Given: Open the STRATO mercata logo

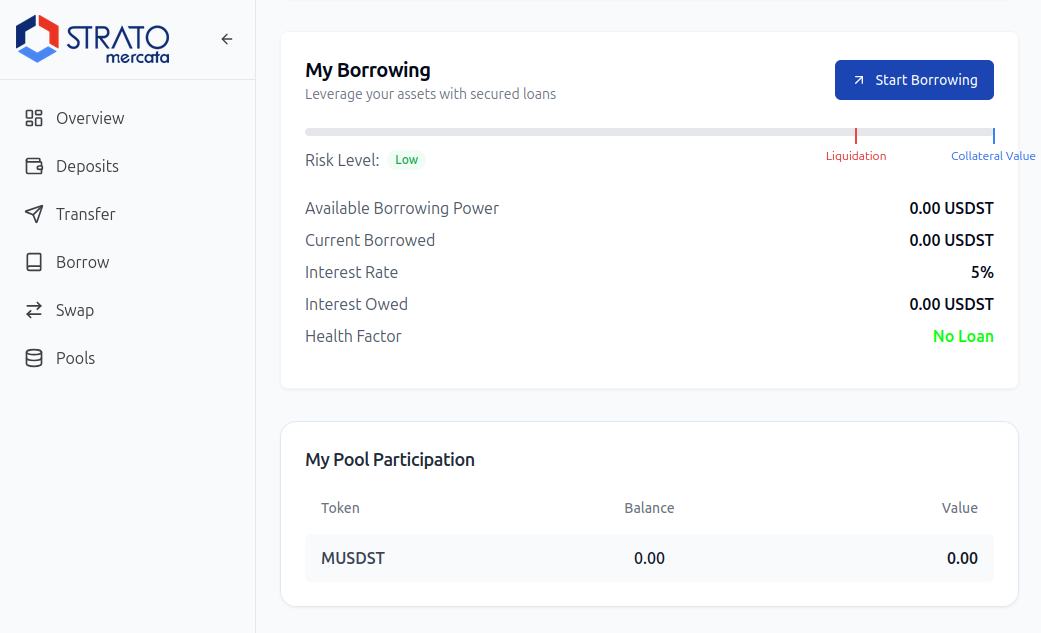Looking at the screenshot, I should pos(91,39).
